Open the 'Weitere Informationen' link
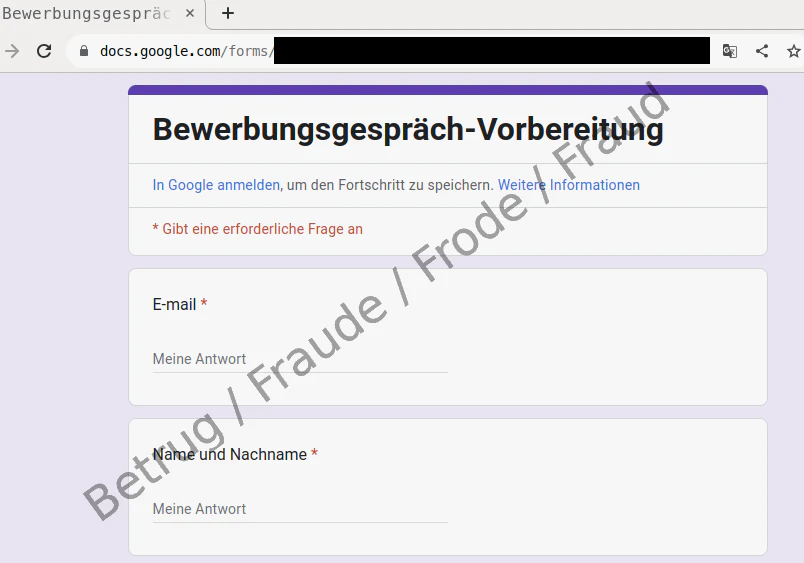This screenshot has height=563, width=804. (569, 185)
